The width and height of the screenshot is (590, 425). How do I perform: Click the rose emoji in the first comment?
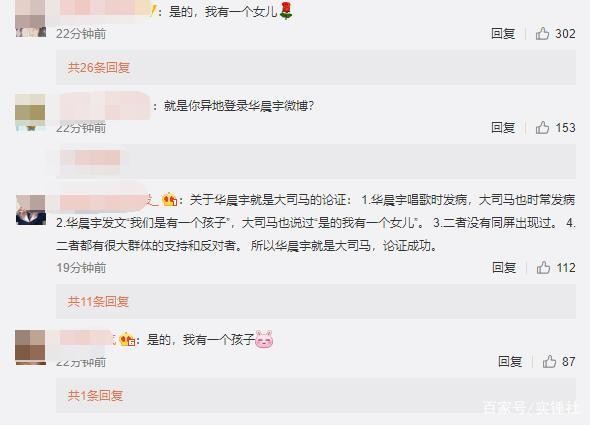pyautogui.click(x=286, y=11)
